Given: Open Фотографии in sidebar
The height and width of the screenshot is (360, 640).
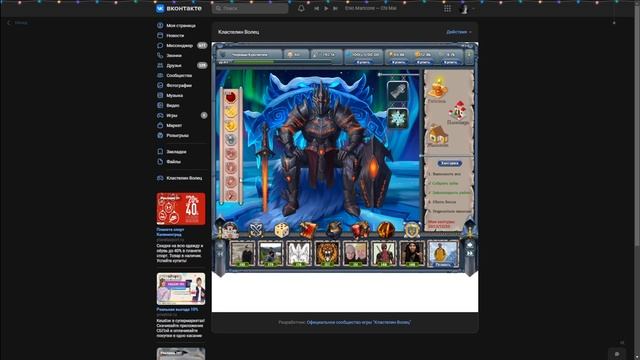Looking at the screenshot, I should pyautogui.click(x=176, y=85).
